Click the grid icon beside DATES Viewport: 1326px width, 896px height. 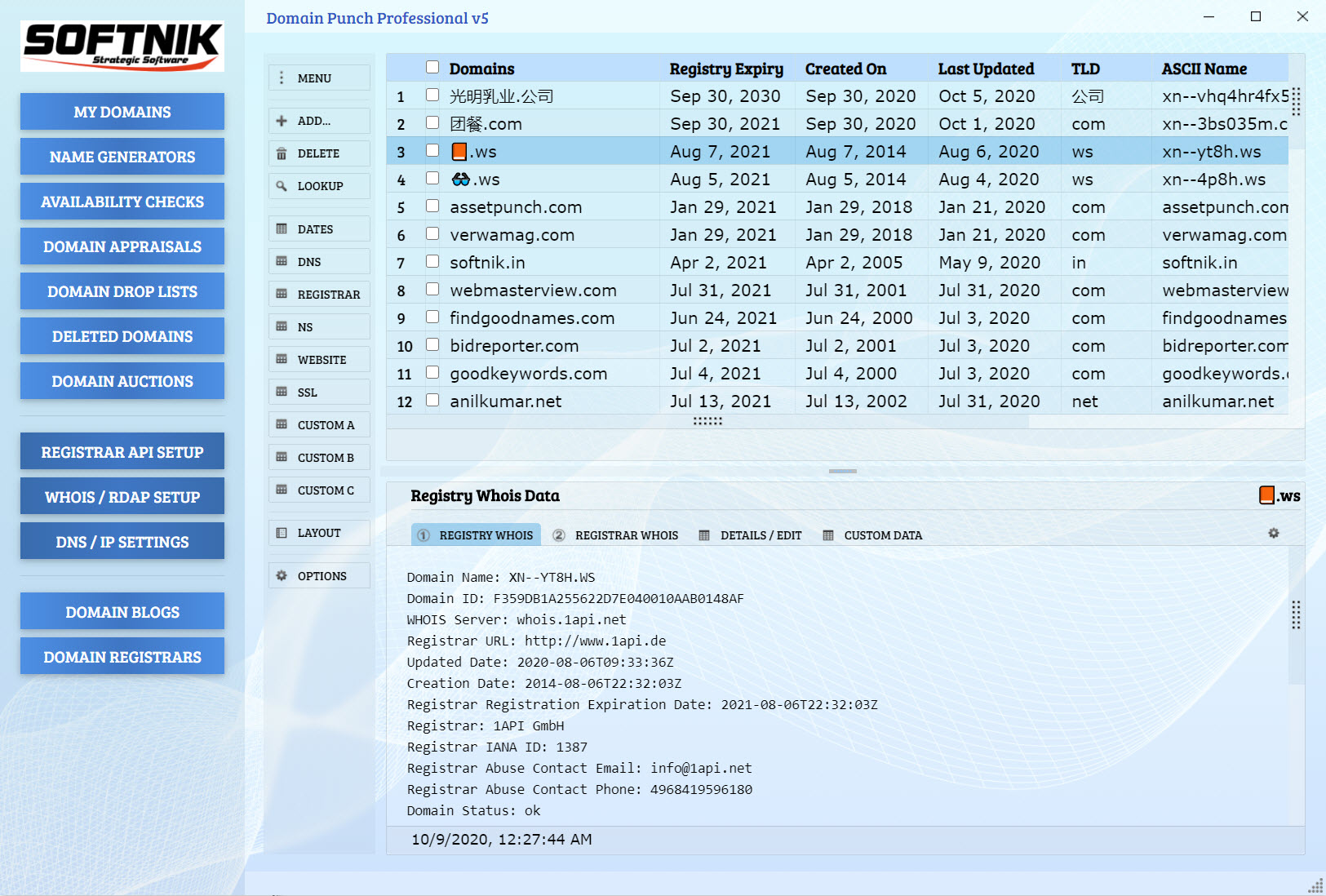click(x=282, y=229)
